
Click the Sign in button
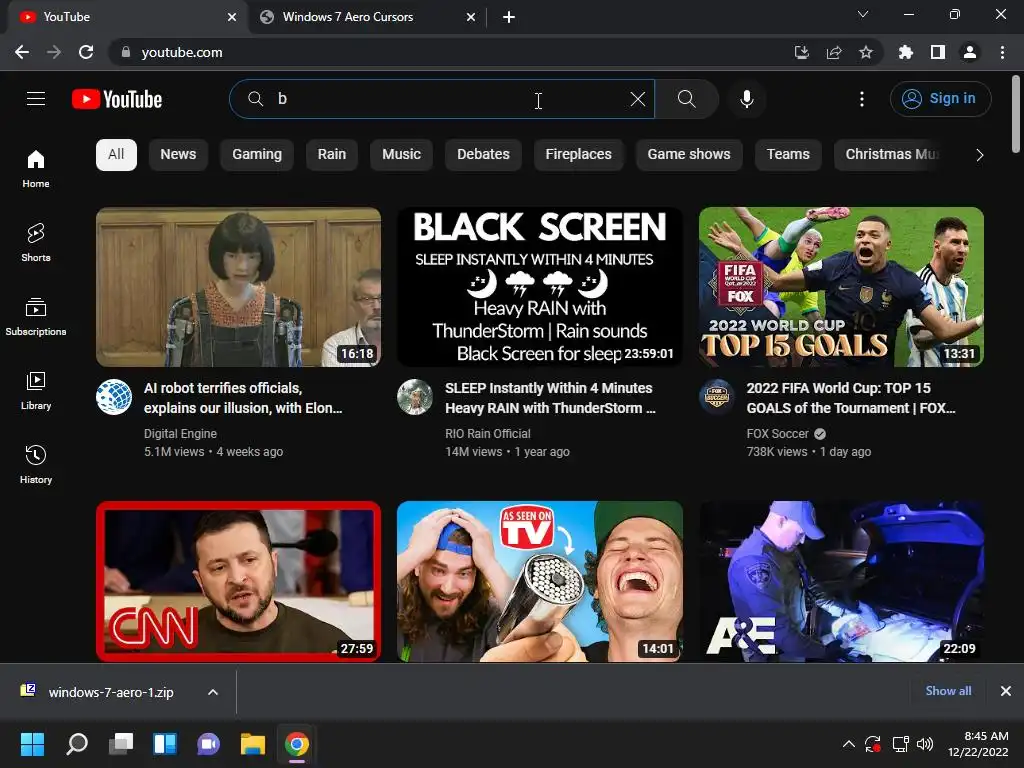[x=940, y=99]
